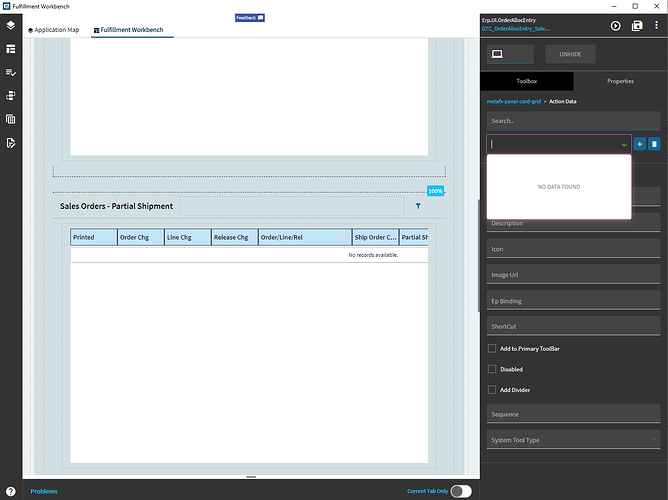This screenshot has height=500, width=668.
Task: Click the grid filter funnel icon
Action: pos(418,206)
